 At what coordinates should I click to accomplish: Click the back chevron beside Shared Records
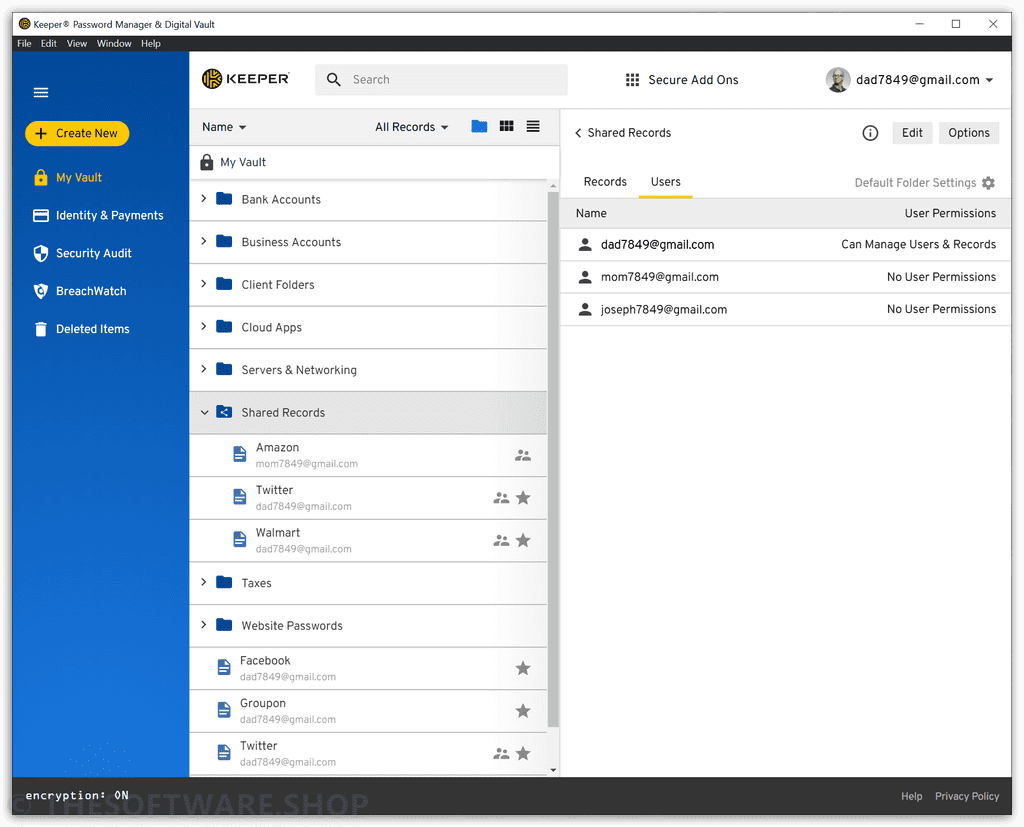tap(578, 133)
